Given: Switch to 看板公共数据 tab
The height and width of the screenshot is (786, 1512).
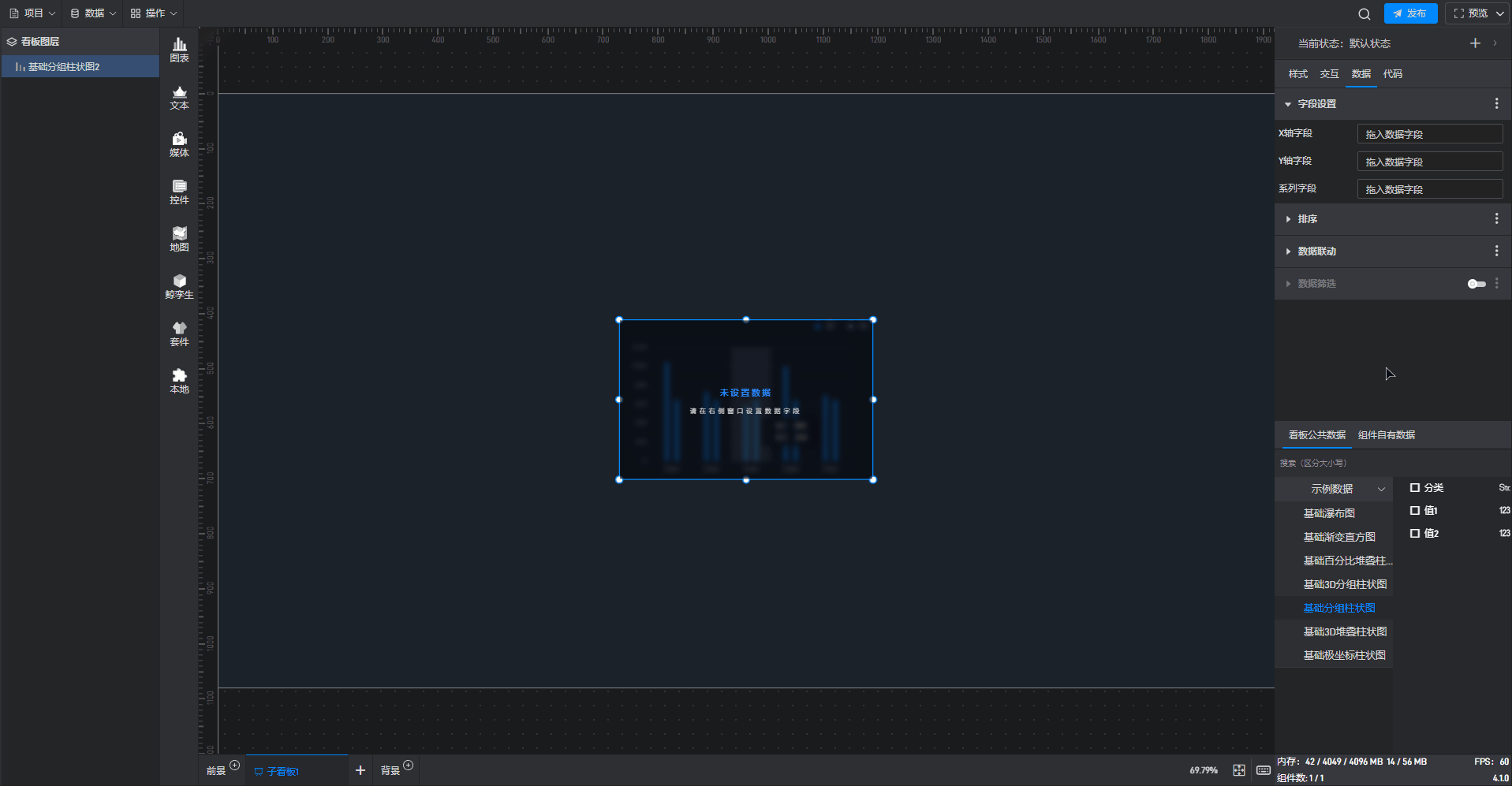Looking at the screenshot, I should tap(1316, 435).
